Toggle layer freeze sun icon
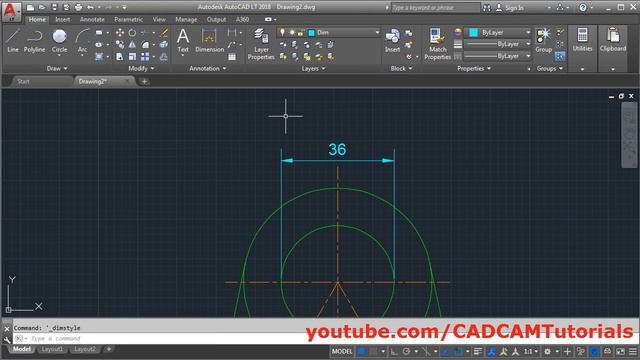This screenshot has width=640, height=360. 292,32
